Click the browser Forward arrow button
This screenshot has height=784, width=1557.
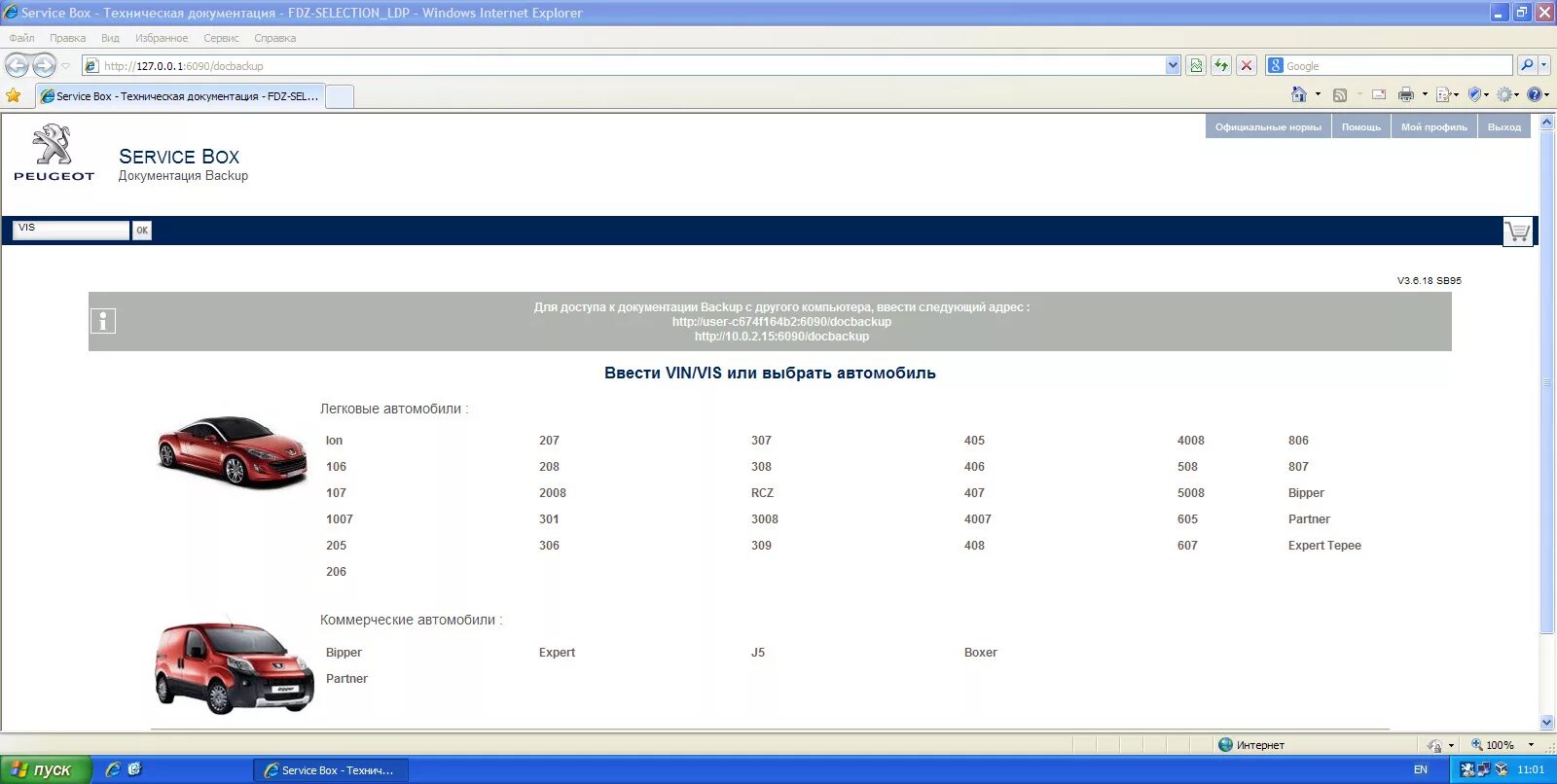pos(44,65)
